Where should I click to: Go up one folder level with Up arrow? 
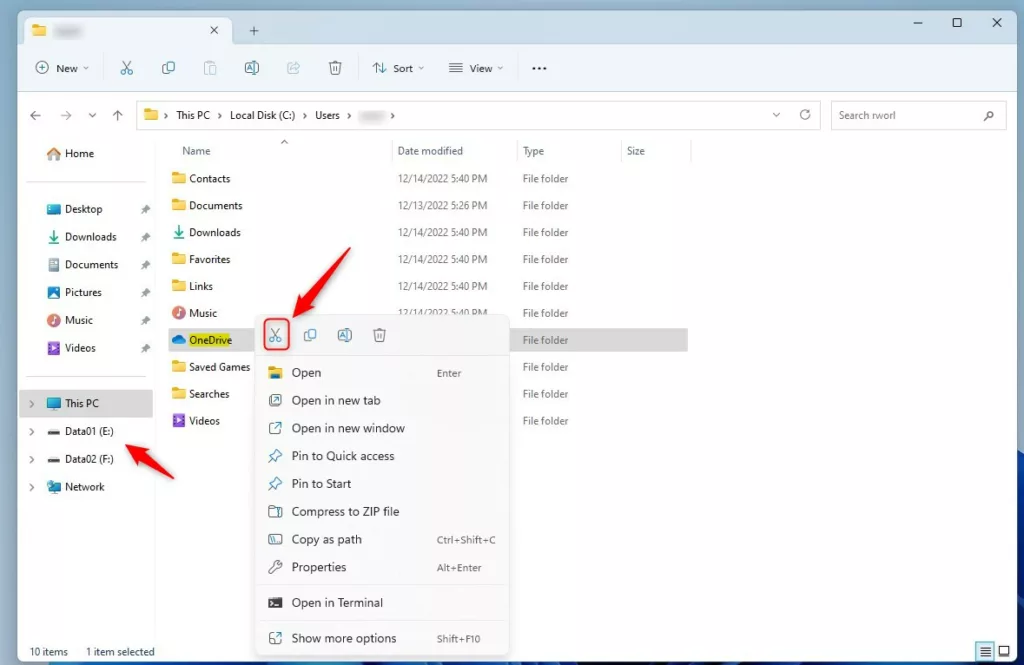coord(117,116)
